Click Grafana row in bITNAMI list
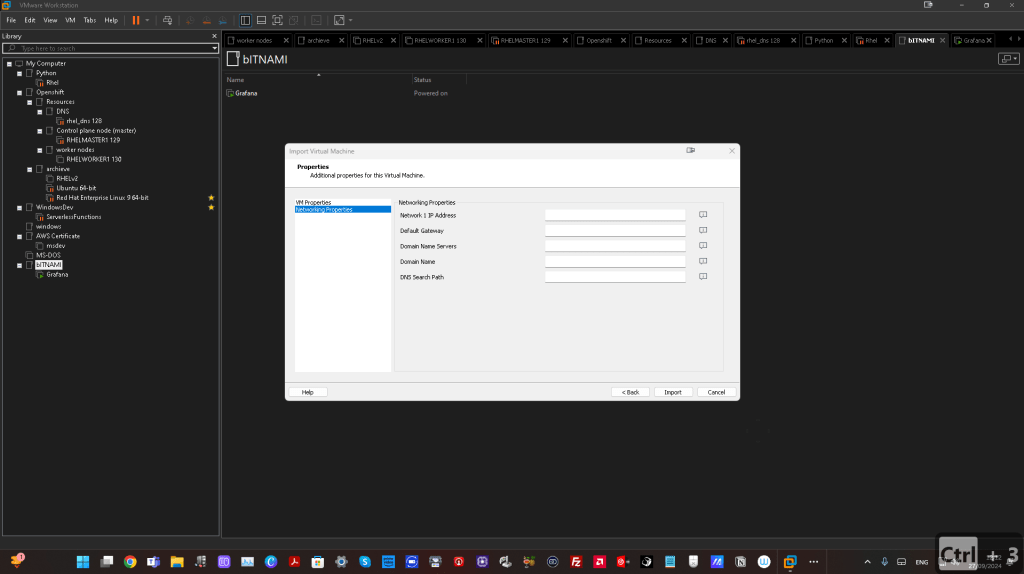The image size is (1024, 574). click(246, 93)
